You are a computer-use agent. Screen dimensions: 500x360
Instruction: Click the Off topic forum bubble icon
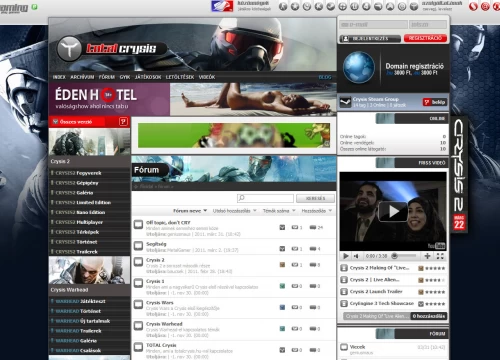tap(138, 225)
